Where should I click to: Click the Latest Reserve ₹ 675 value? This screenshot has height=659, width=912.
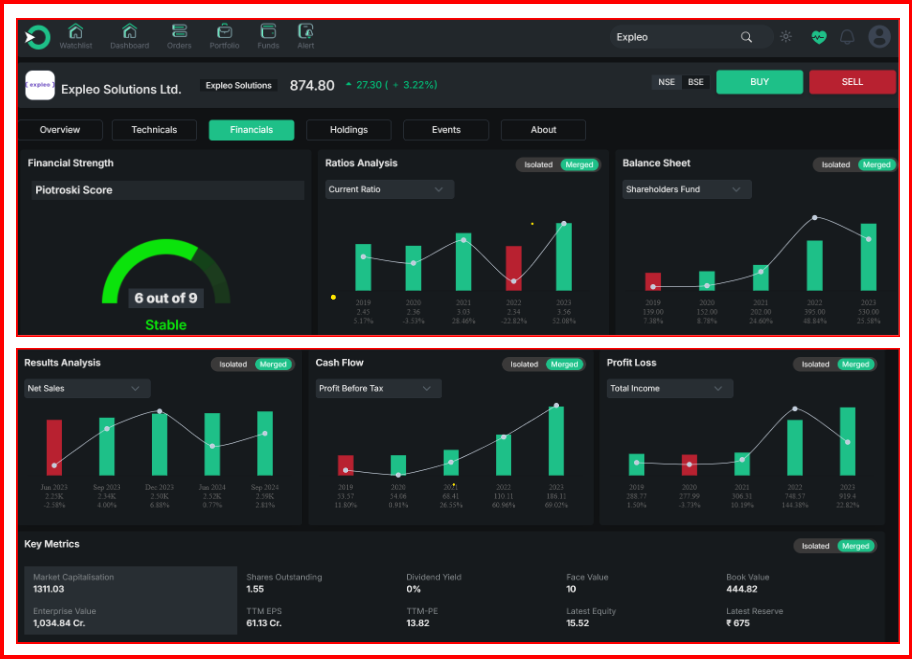738,624
